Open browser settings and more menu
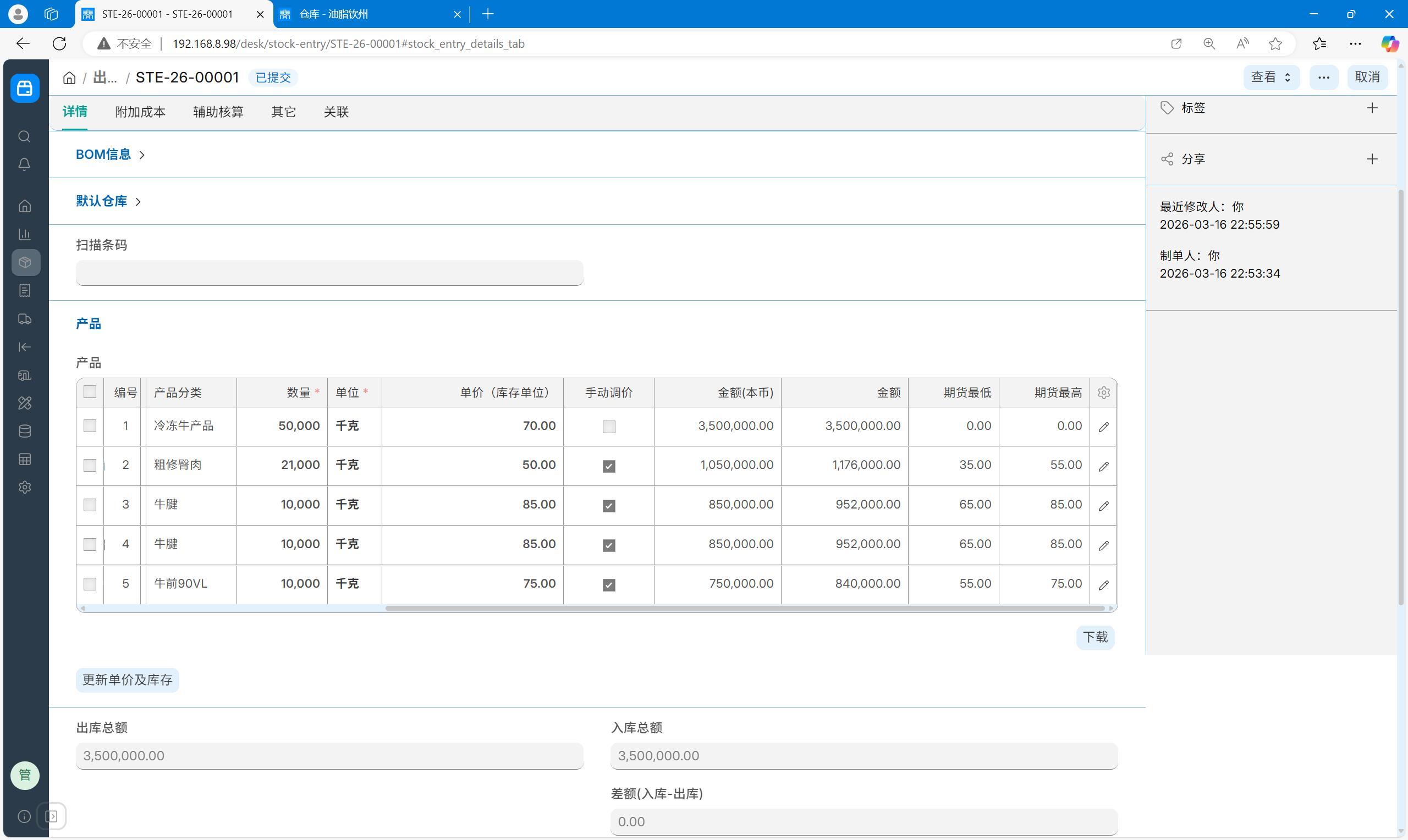Image resolution: width=1408 pixels, height=840 pixels. [x=1355, y=43]
